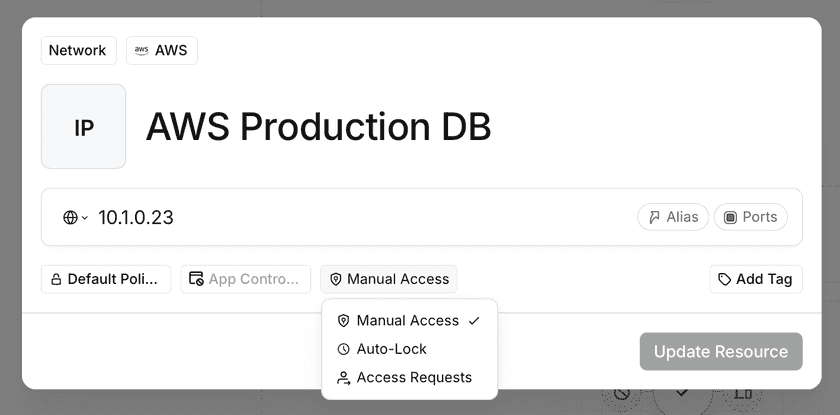Click the clock icon next to Auto-Lock

344,349
